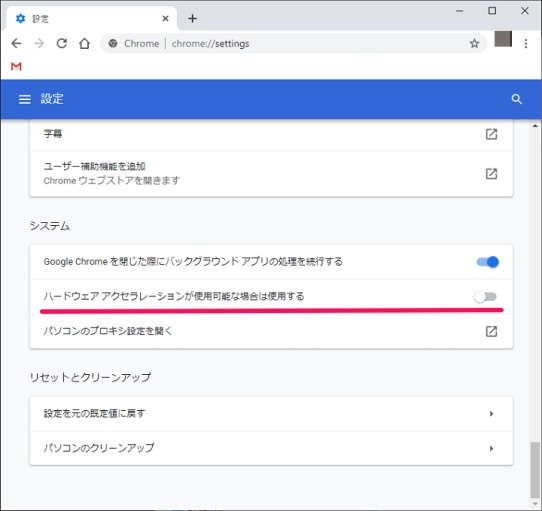
Task: Click the search settings magnifier icon
Action: point(516,99)
